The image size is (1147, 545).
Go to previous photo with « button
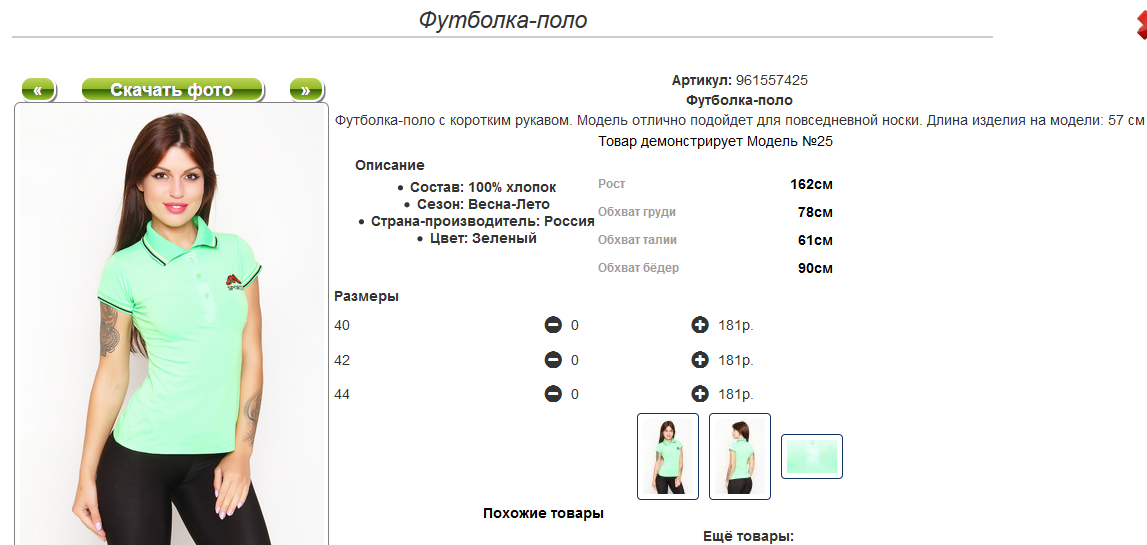coord(38,90)
